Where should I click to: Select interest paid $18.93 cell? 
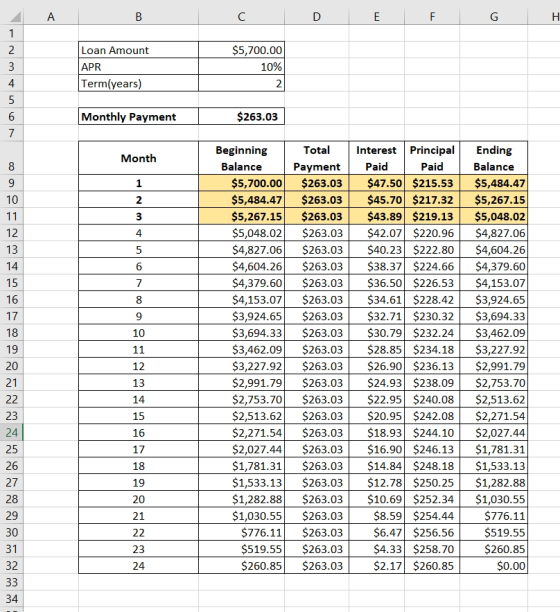pyautogui.click(x=377, y=433)
